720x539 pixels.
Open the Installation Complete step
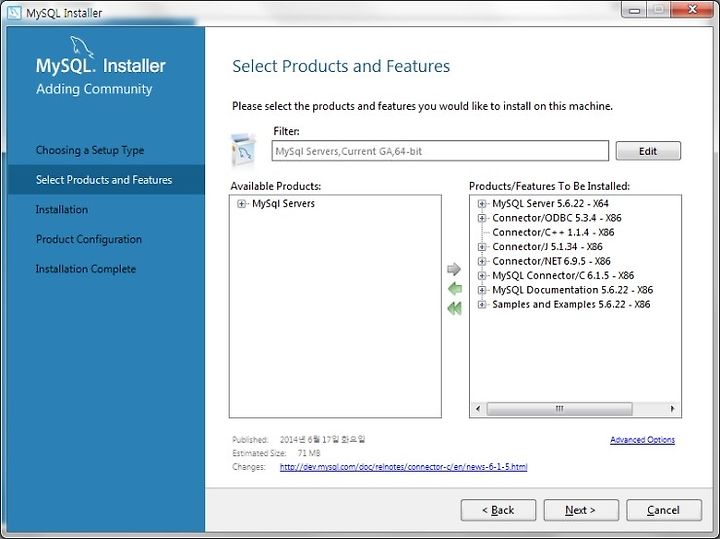tap(85, 269)
